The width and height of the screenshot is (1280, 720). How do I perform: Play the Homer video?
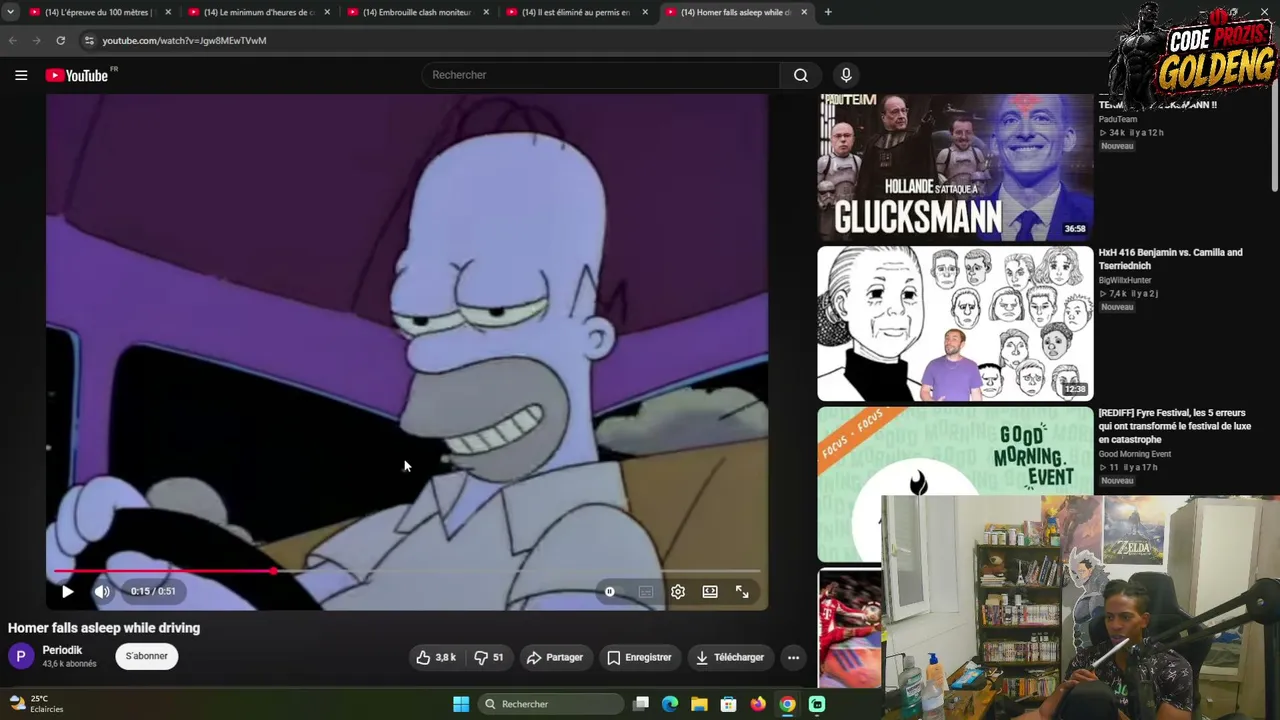click(x=67, y=592)
